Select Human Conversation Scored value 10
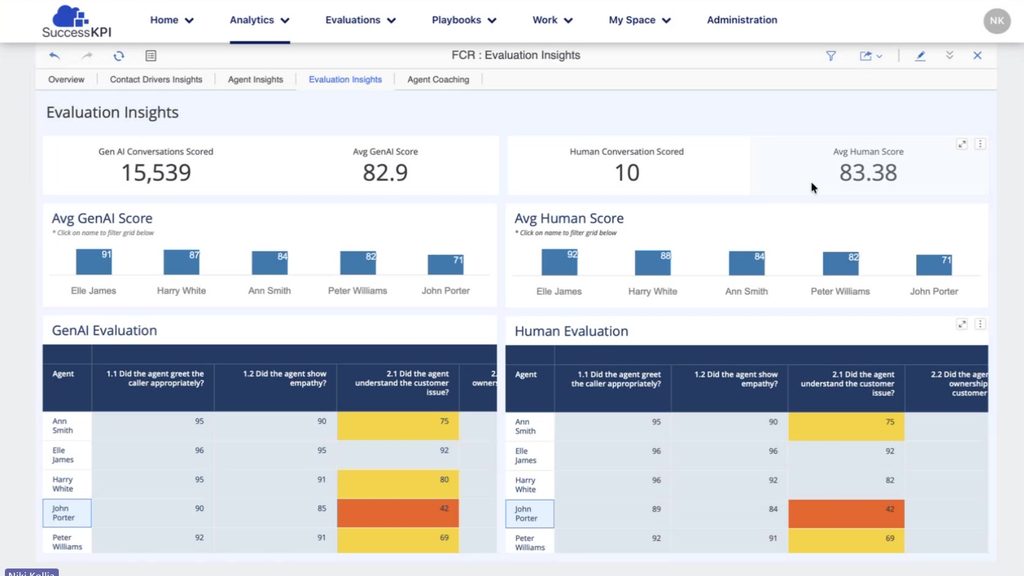Viewport: 1024px width, 576px height. pyautogui.click(x=627, y=173)
